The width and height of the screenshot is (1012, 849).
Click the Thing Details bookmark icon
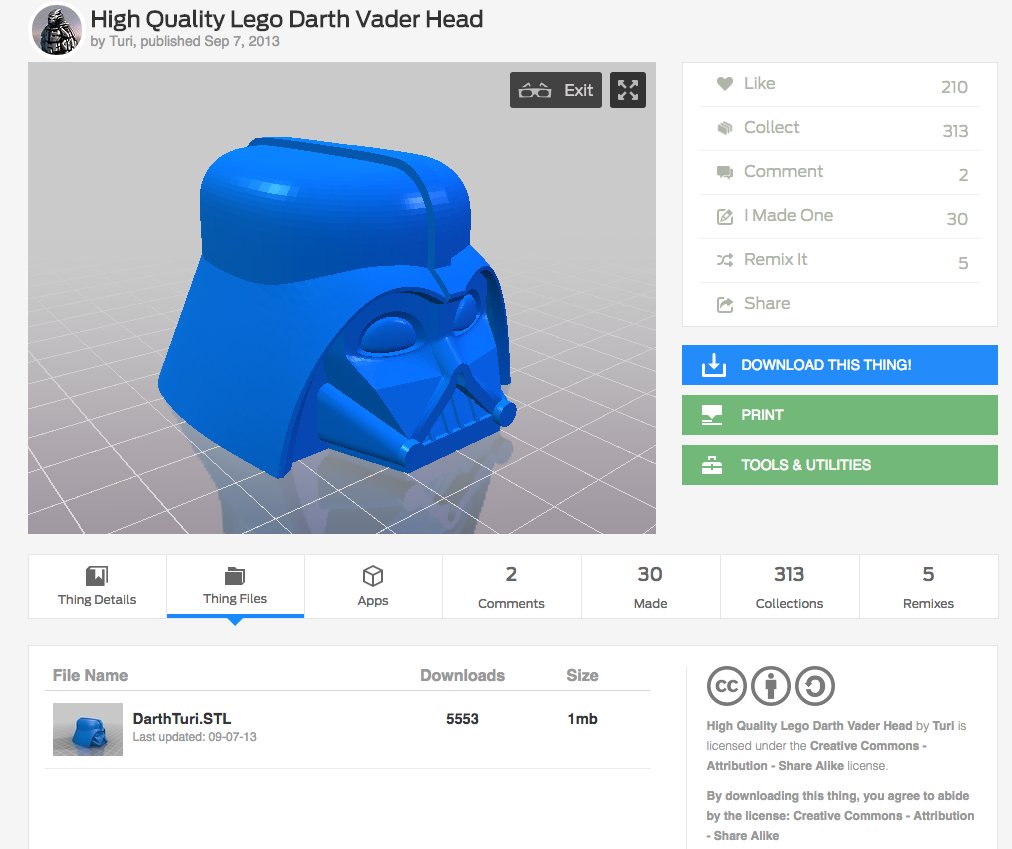click(97, 575)
